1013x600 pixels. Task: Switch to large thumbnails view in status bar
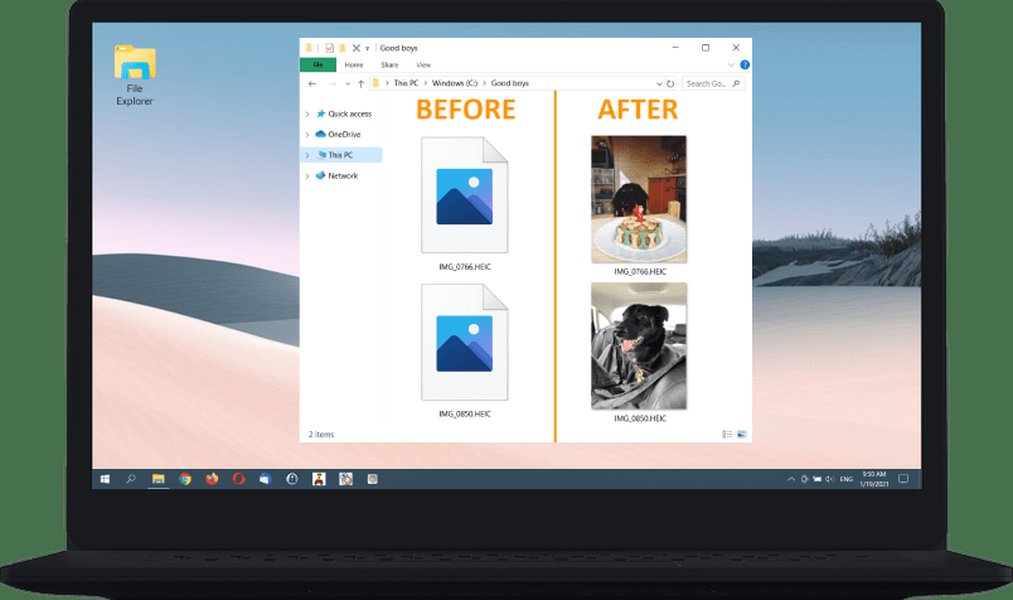click(742, 434)
